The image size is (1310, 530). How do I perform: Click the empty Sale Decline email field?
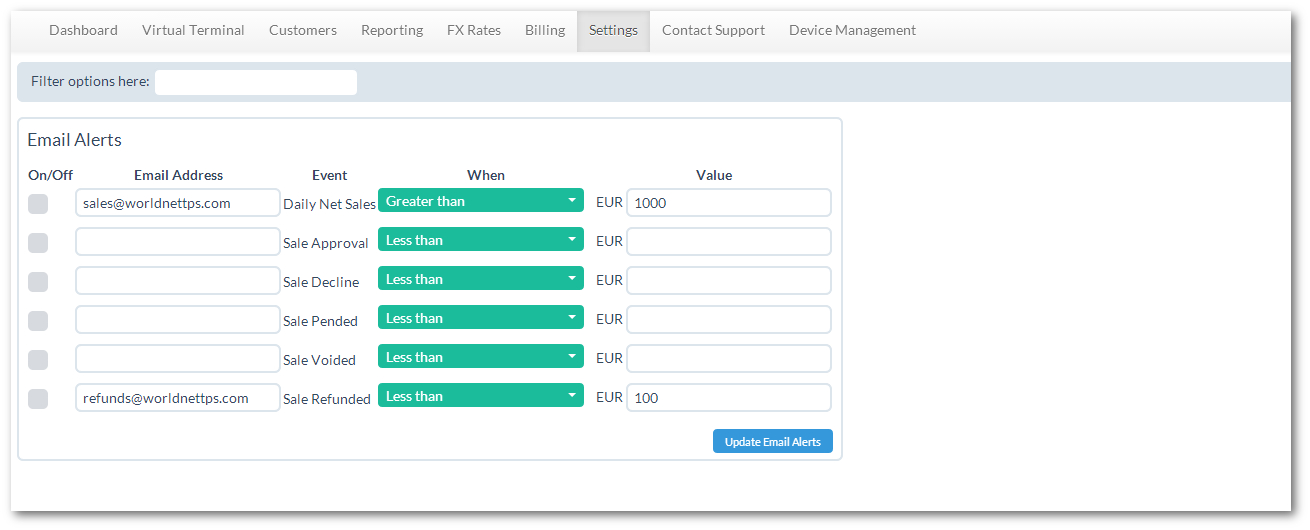[x=178, y=281]
